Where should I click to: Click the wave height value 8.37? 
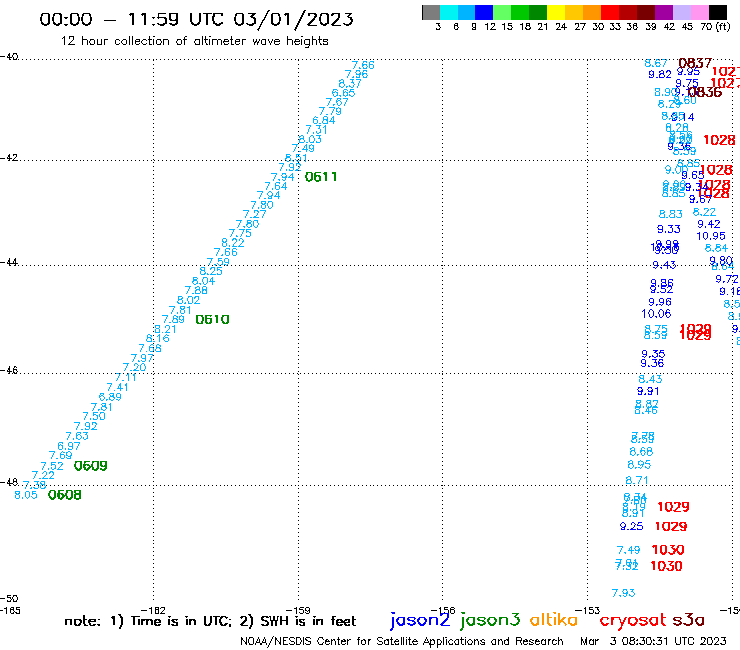click(x=350, y=84)
